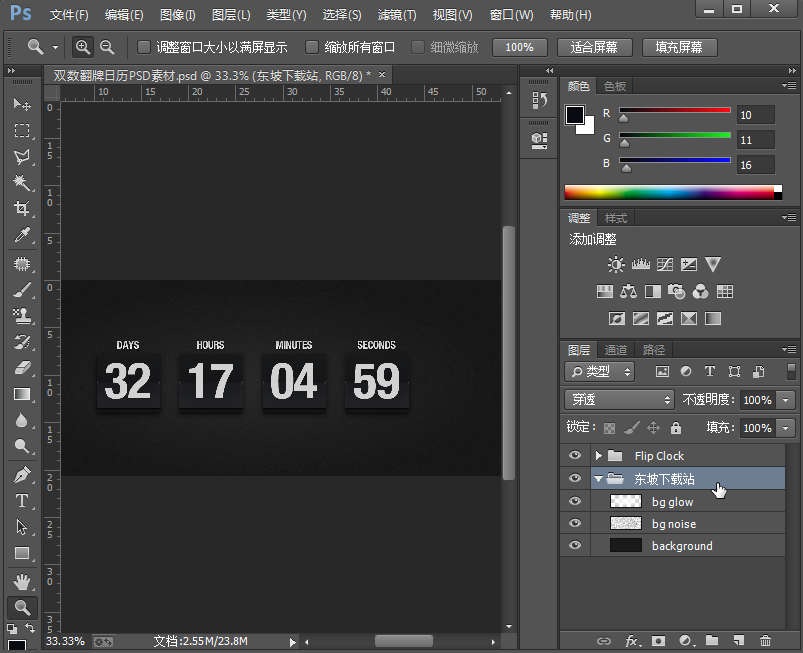Enable 缩放所有窗口 checkbox
This screenshot has height=653, width=803.
[312, 47]
